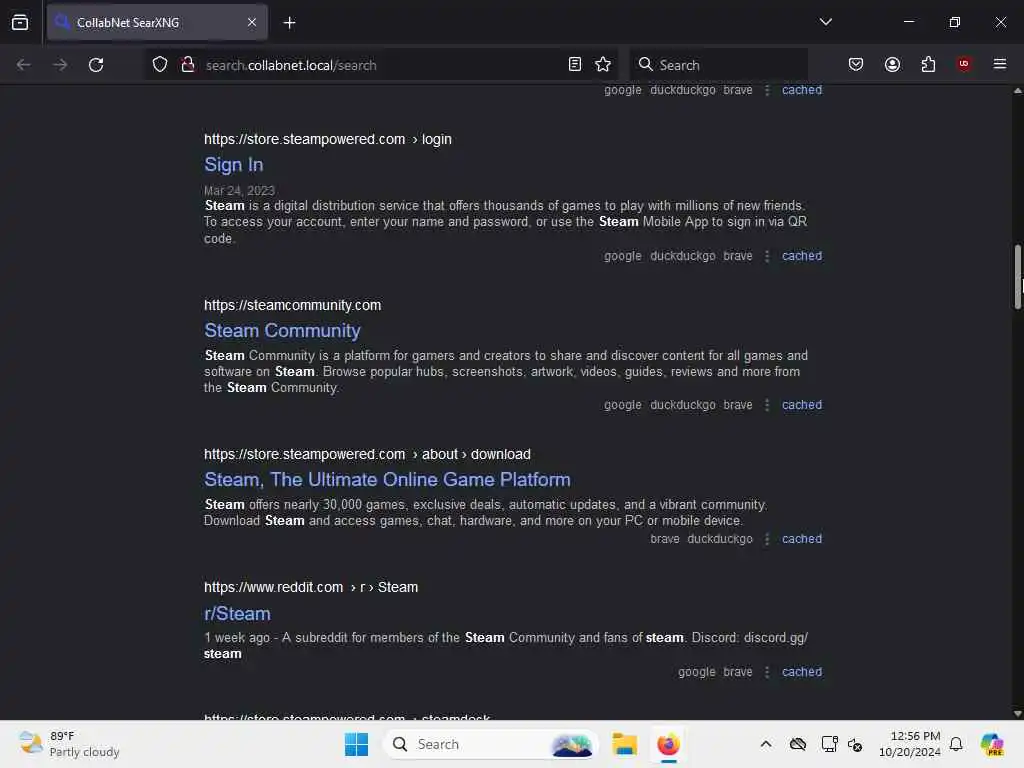Open the uBlock Origin extension icon
1024x768 pixels.
point(964,64)
